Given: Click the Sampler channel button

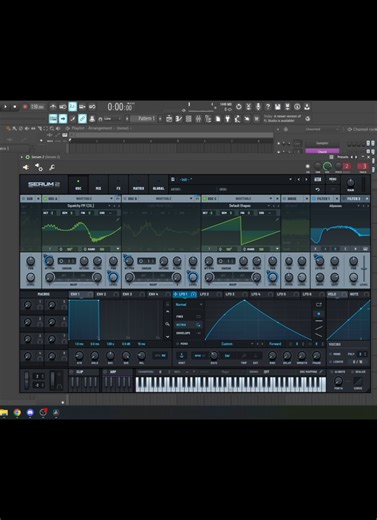Looking at the screenshot, I should 322,143.
